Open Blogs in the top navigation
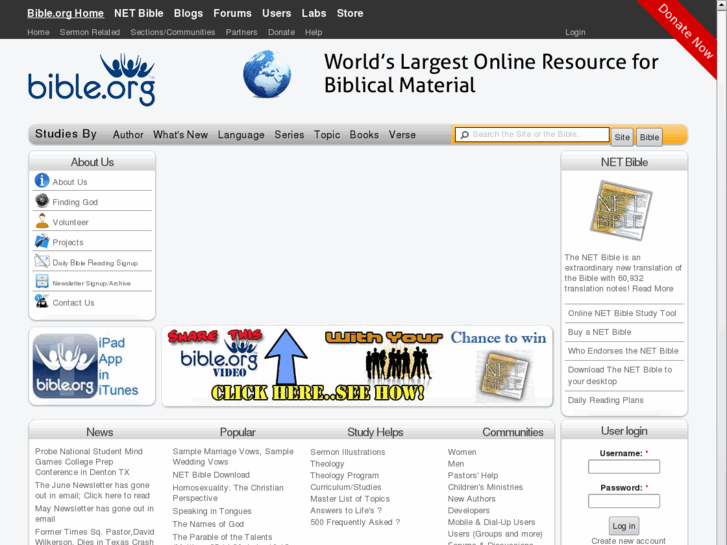Screen dimensions: 727x545 click(x=188, y=13)
